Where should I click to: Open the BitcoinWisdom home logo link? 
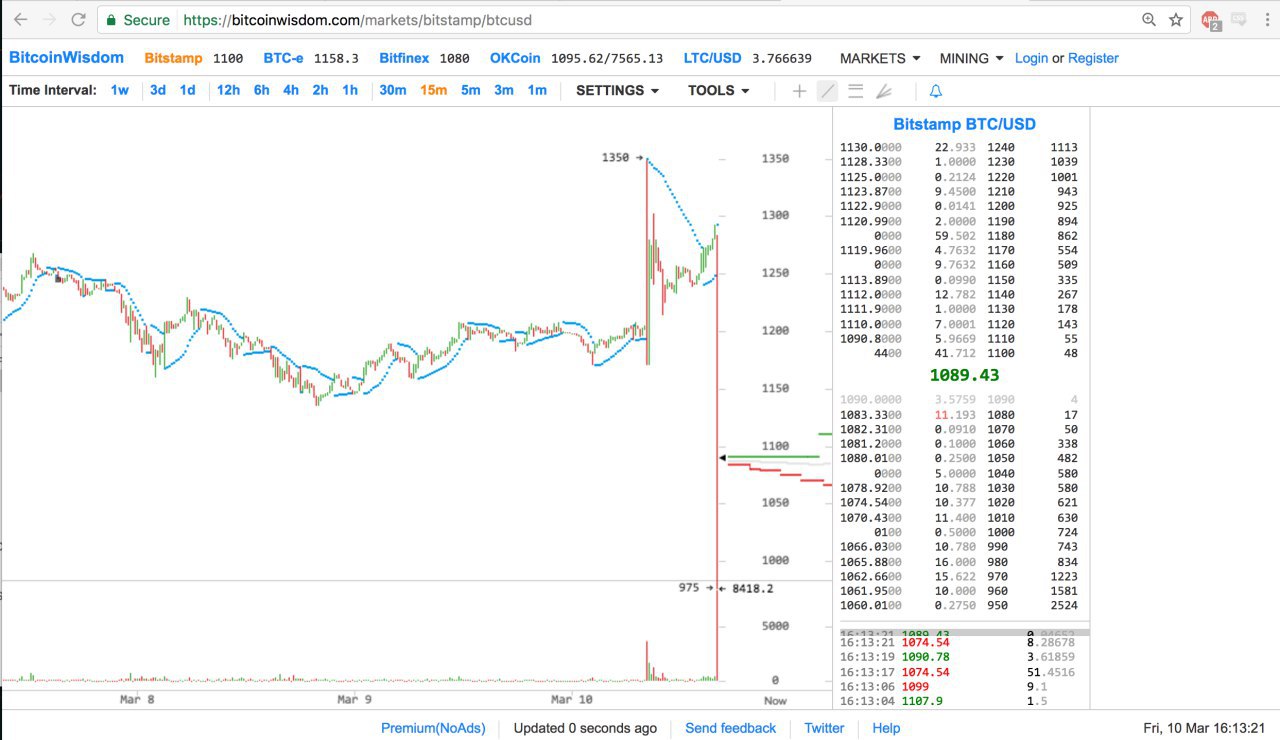click(66, 58)
